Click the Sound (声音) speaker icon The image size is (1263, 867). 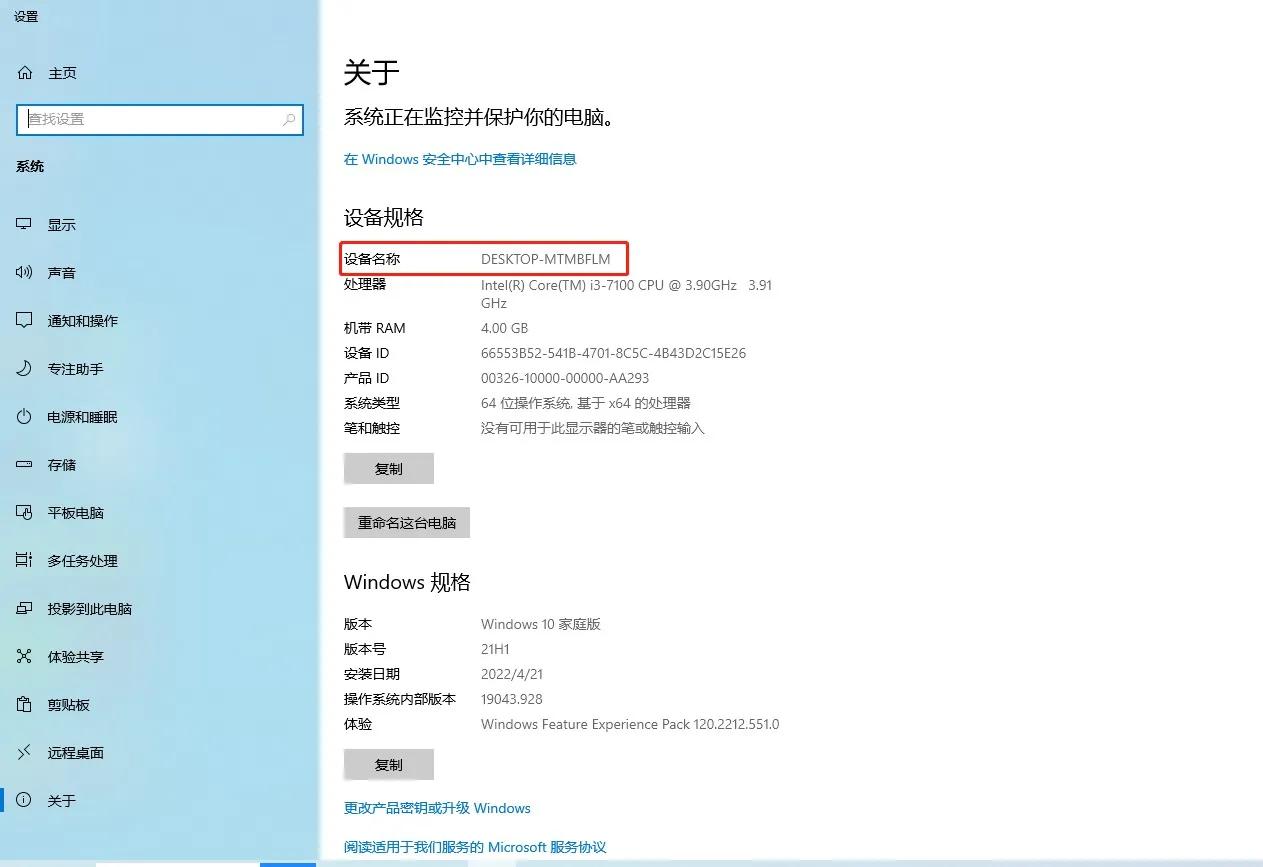coord(25,273)
